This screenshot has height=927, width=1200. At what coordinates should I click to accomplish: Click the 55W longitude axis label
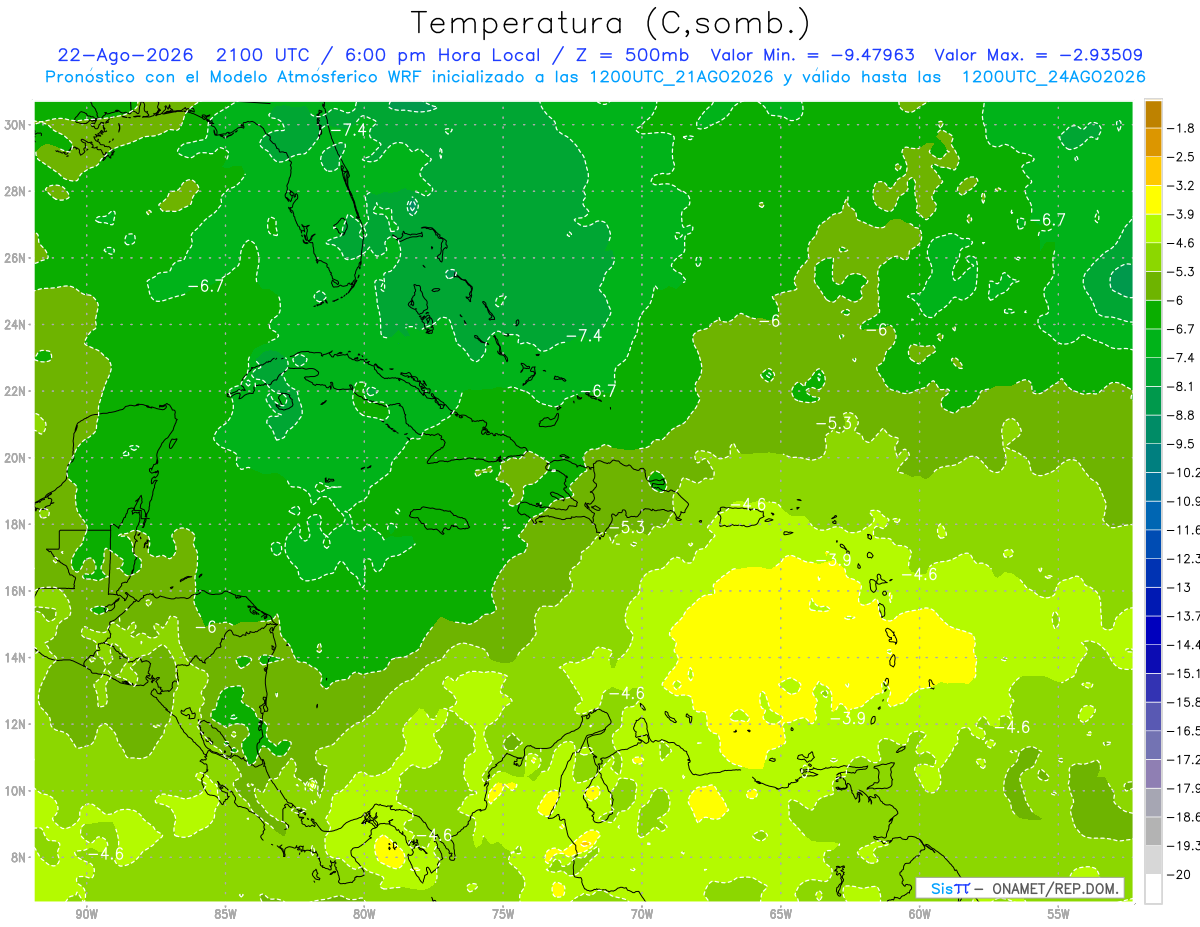(1059, 914)
